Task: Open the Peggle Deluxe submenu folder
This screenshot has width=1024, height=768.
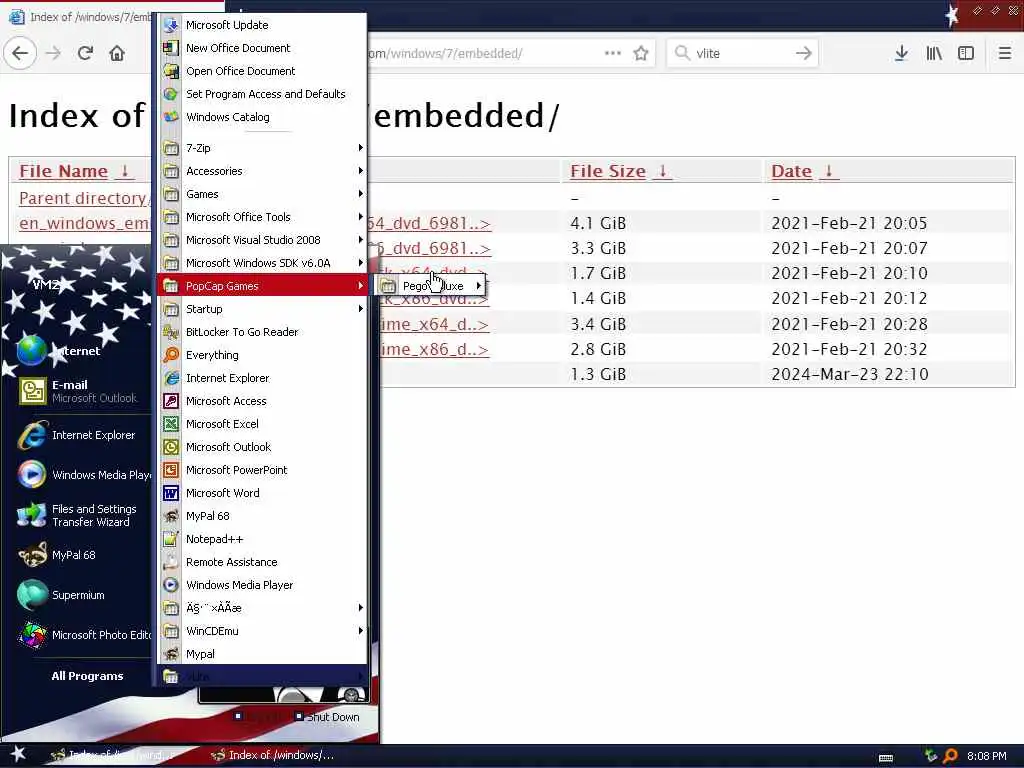Action: pos(431,285)
